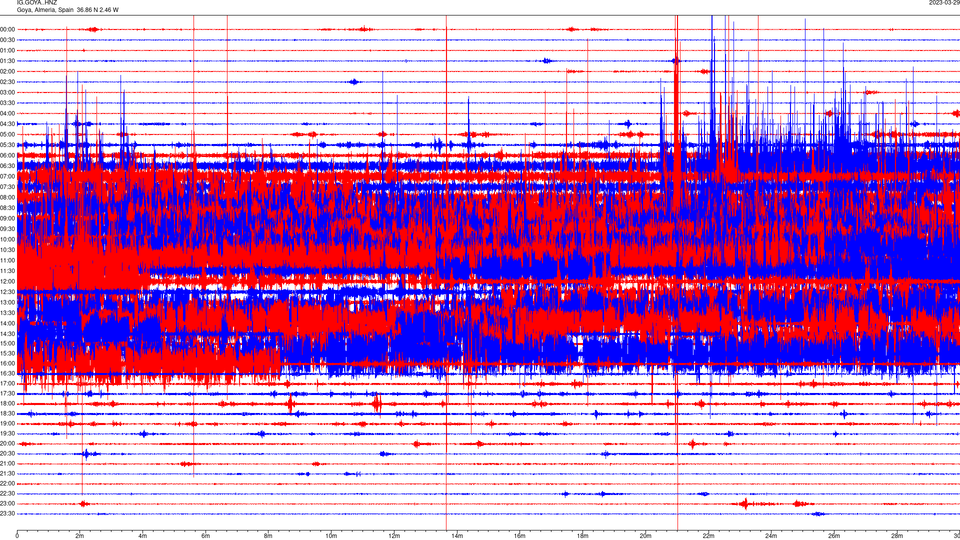This screenshot has height=540, width=960.
Task: Select the 22:00 time row label
Action: coord(7,484)
